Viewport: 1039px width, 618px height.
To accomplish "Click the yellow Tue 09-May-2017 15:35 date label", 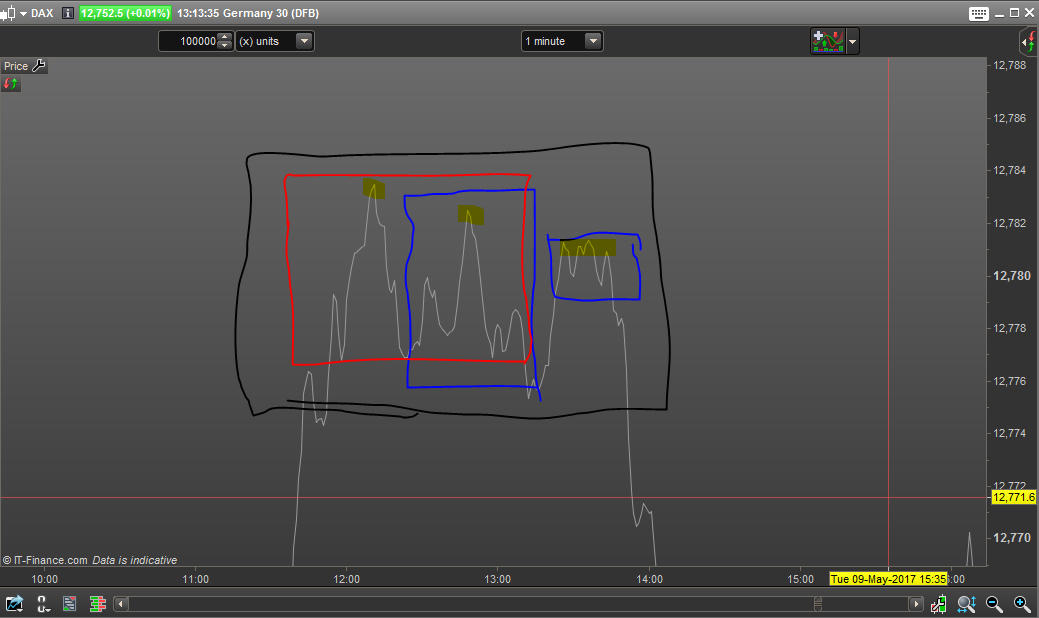I will tap(888, 579).
